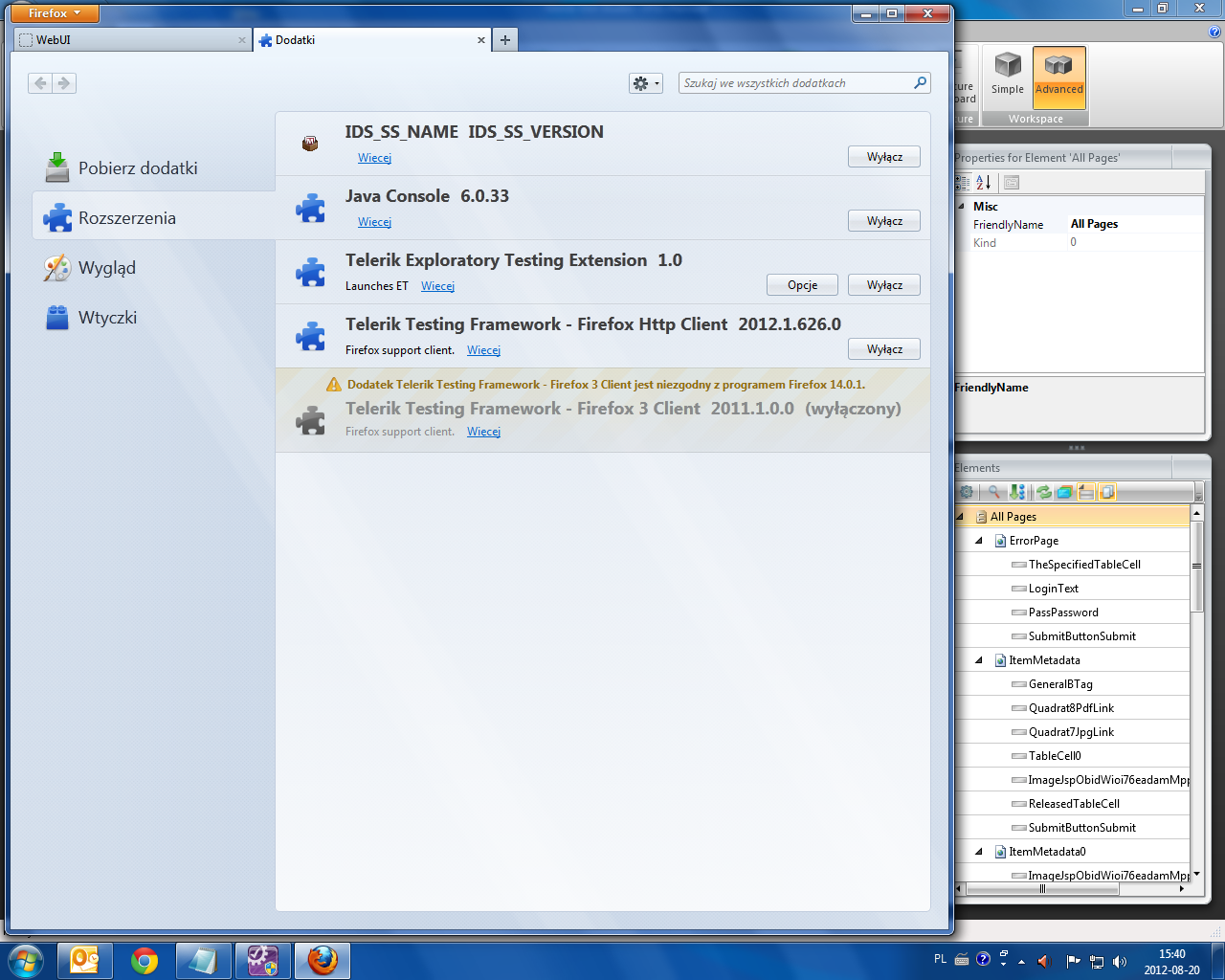This screenshot has height=980, width=1225.
Task: Open the Więcej link under Java Console
Action: (x=374, y=222)
